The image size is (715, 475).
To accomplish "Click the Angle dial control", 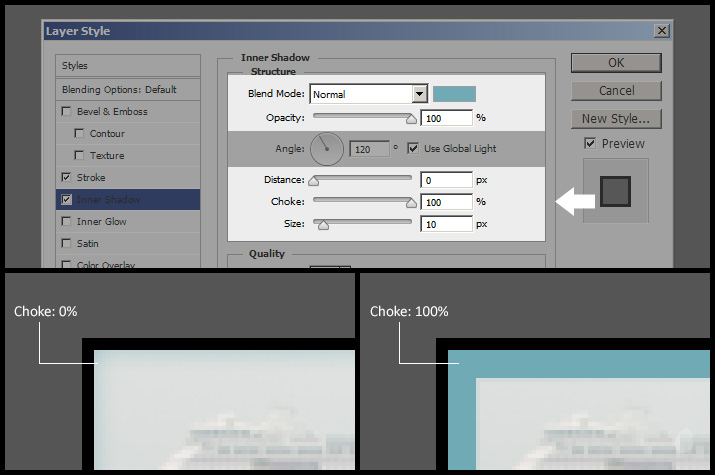I will tap(327, 149).
